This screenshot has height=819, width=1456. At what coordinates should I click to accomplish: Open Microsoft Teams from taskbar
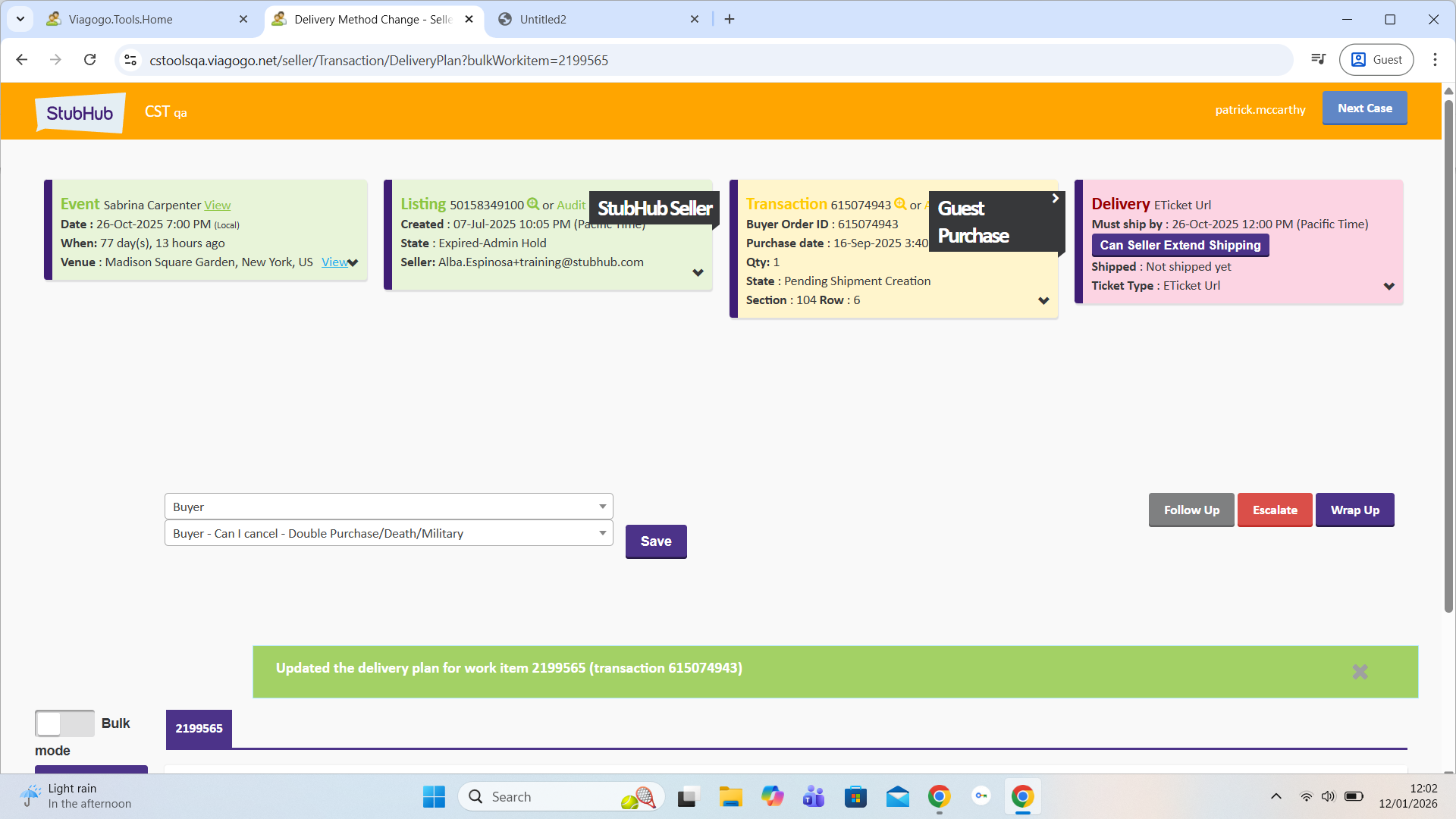tap(814, 797)
